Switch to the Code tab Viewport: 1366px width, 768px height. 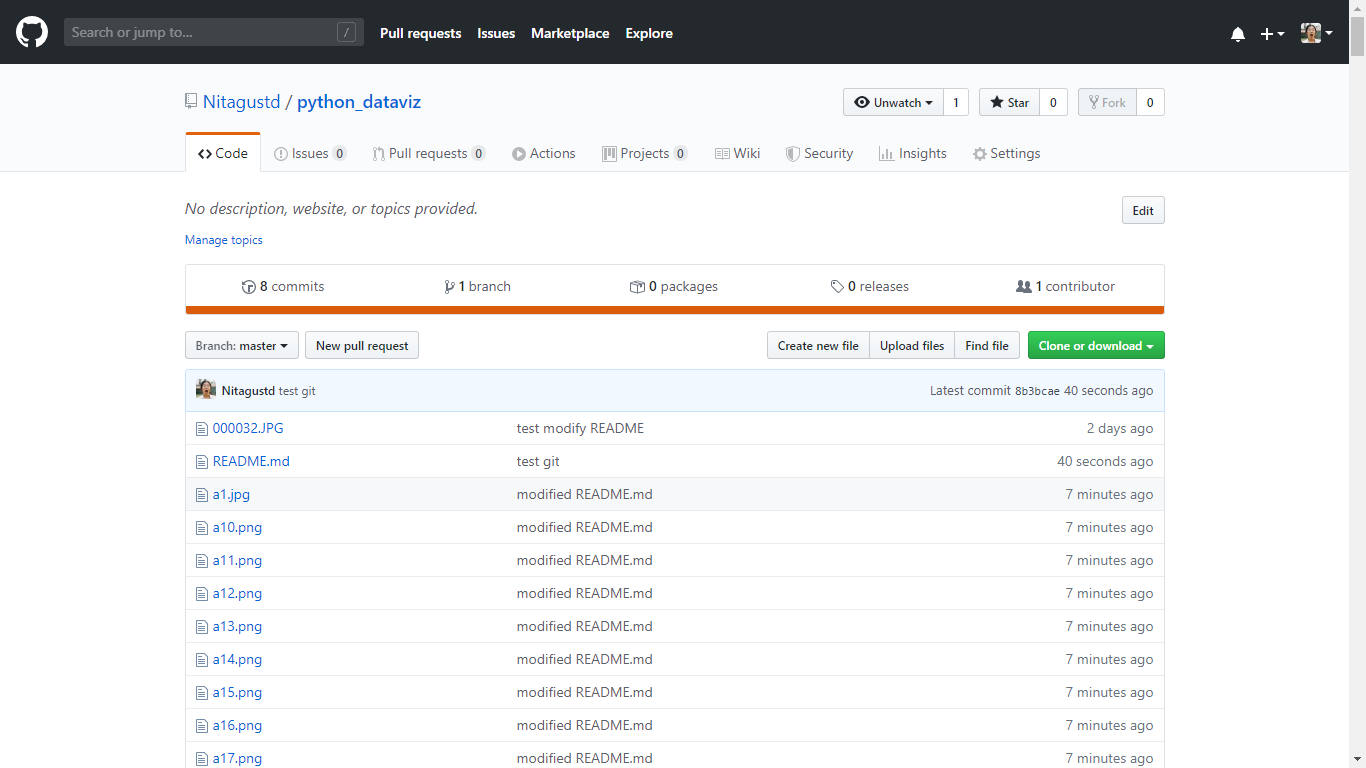click(x=223, y=153)
